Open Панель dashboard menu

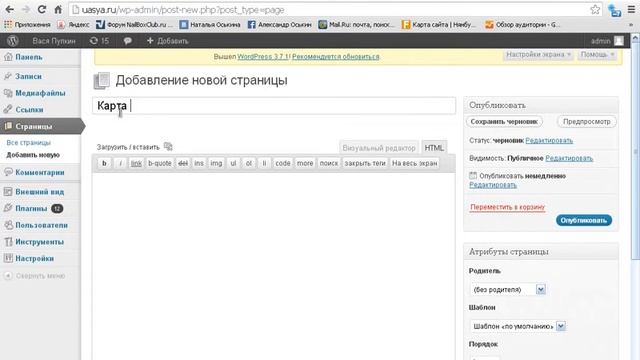pos(29,57)
